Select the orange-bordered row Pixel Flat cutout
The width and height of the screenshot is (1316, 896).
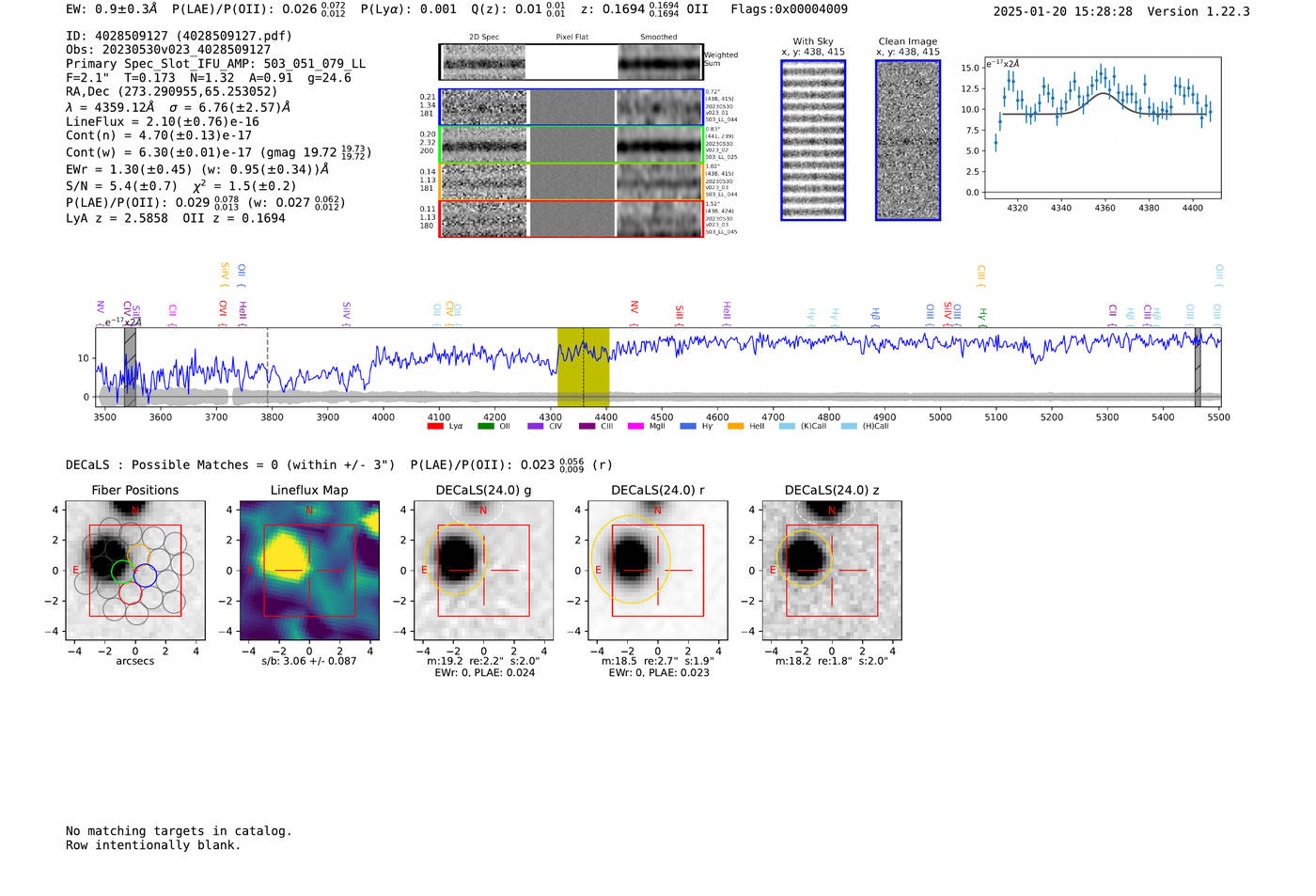click(572, 181)
